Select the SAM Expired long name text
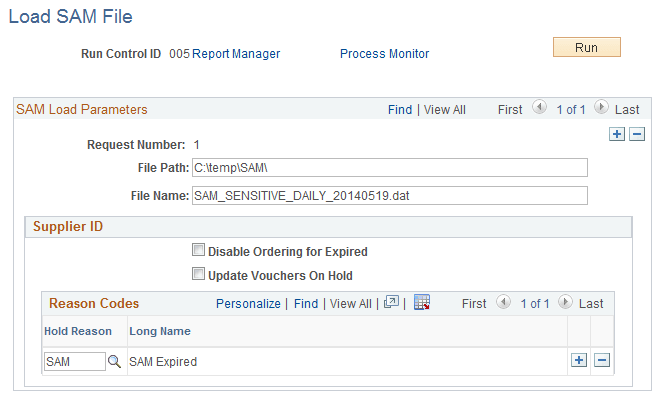Viewport: 668px width, 397px height. [x=163, y=362]
